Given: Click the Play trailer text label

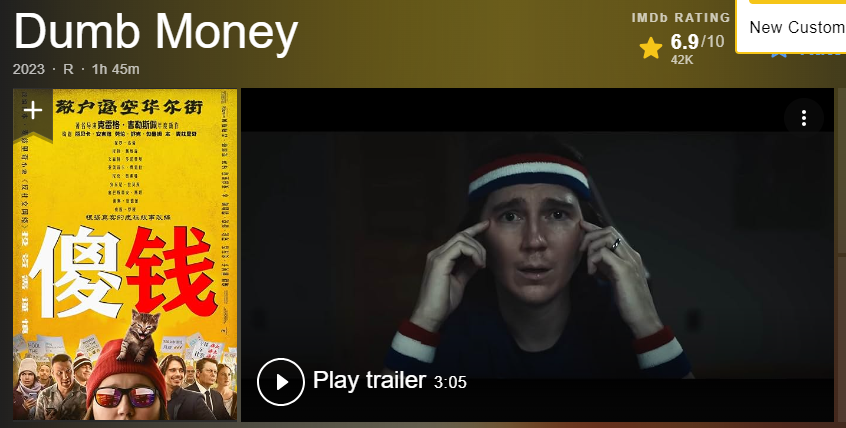Looking at the screenshot, I should click(369, 381).
